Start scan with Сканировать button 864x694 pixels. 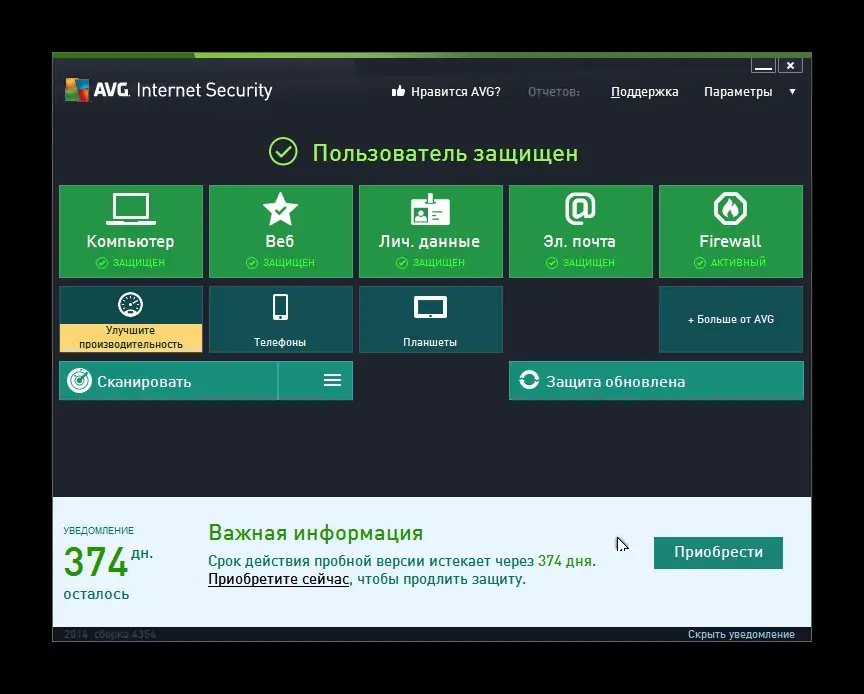click(x=169, y=380)
